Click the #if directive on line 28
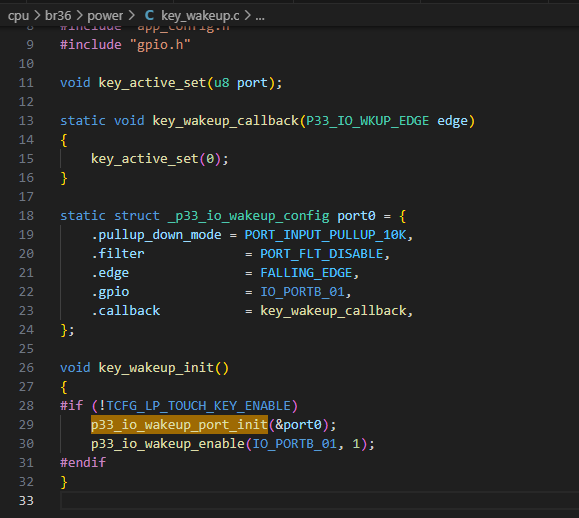The width and height of the screenshot is (579, 518). click(72, 406)
